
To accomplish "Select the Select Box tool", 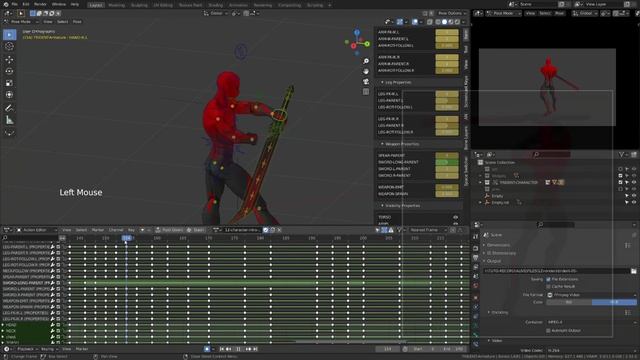I will [9, 35].
